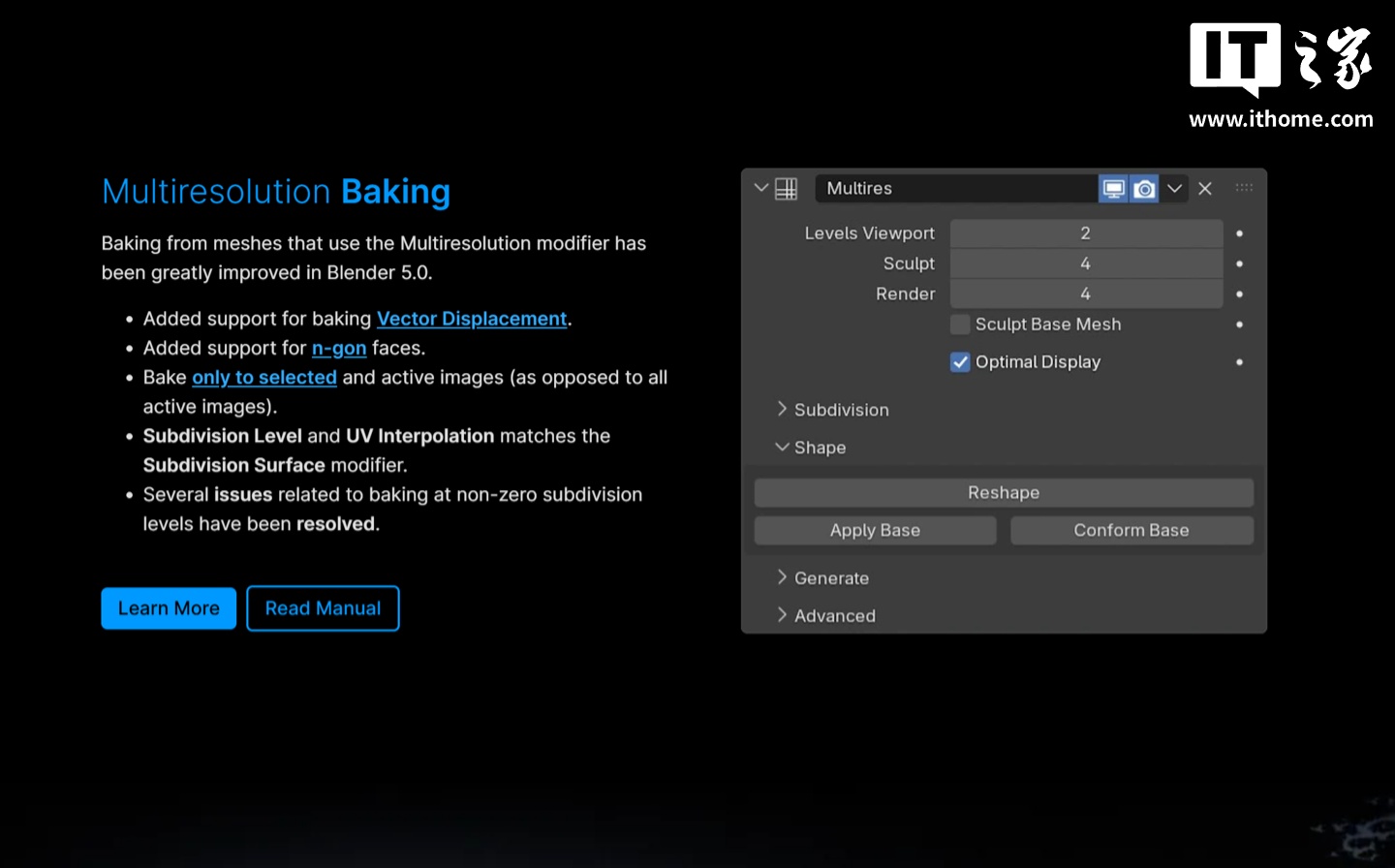Remove the Multires modifier with X
Screen dimensions: 1395x868
point(1205,189)
